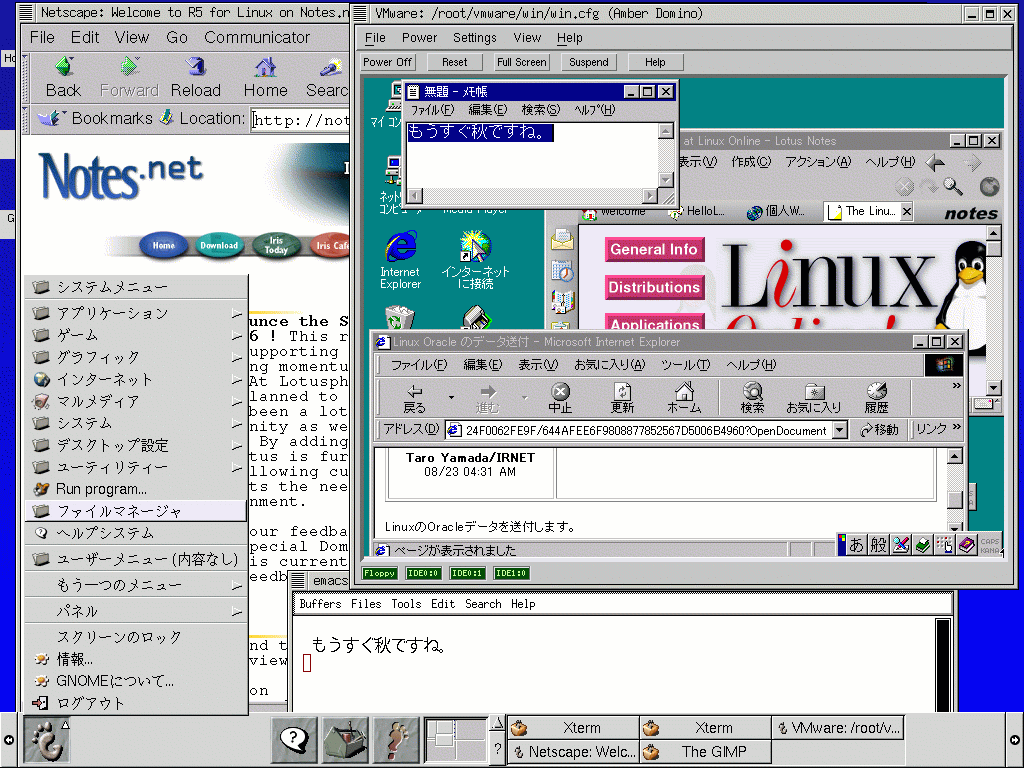Click the Distributions link in Lotus Notes
The height and width of the screenshot is (768, 1024).
[654, 287]
